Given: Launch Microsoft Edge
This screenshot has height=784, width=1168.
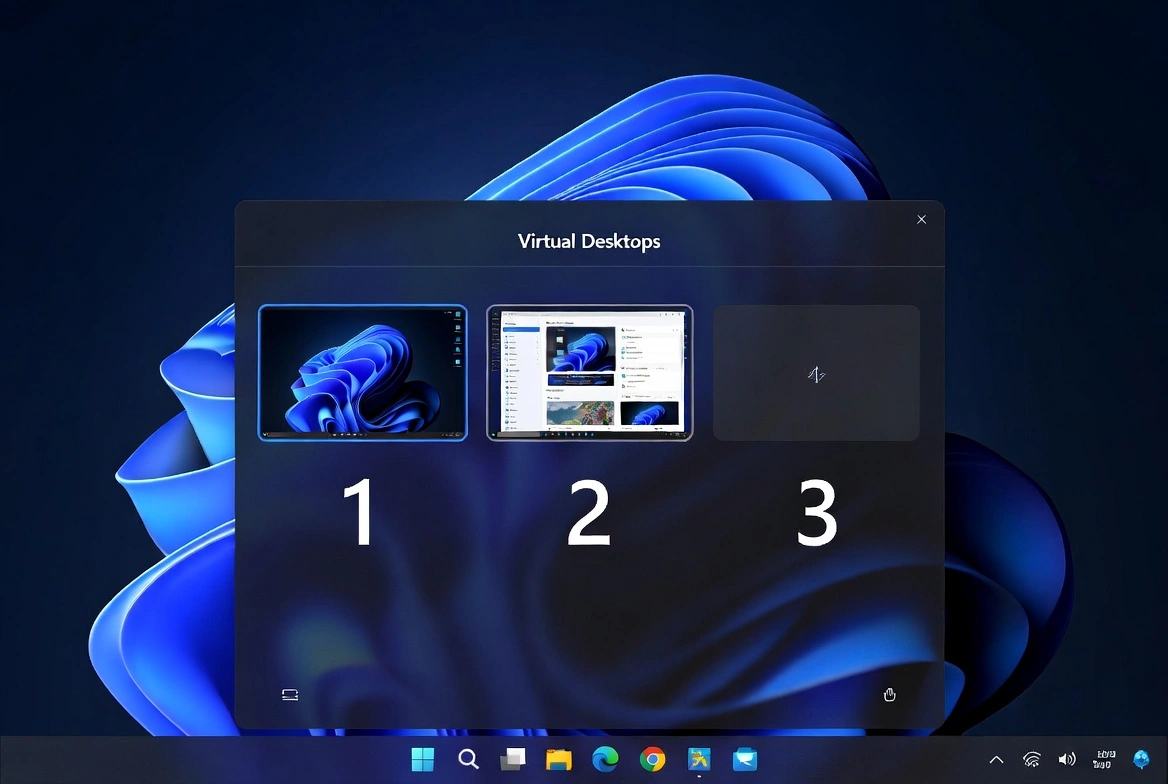Looking at the screenshot, I should tap(604, 759).
